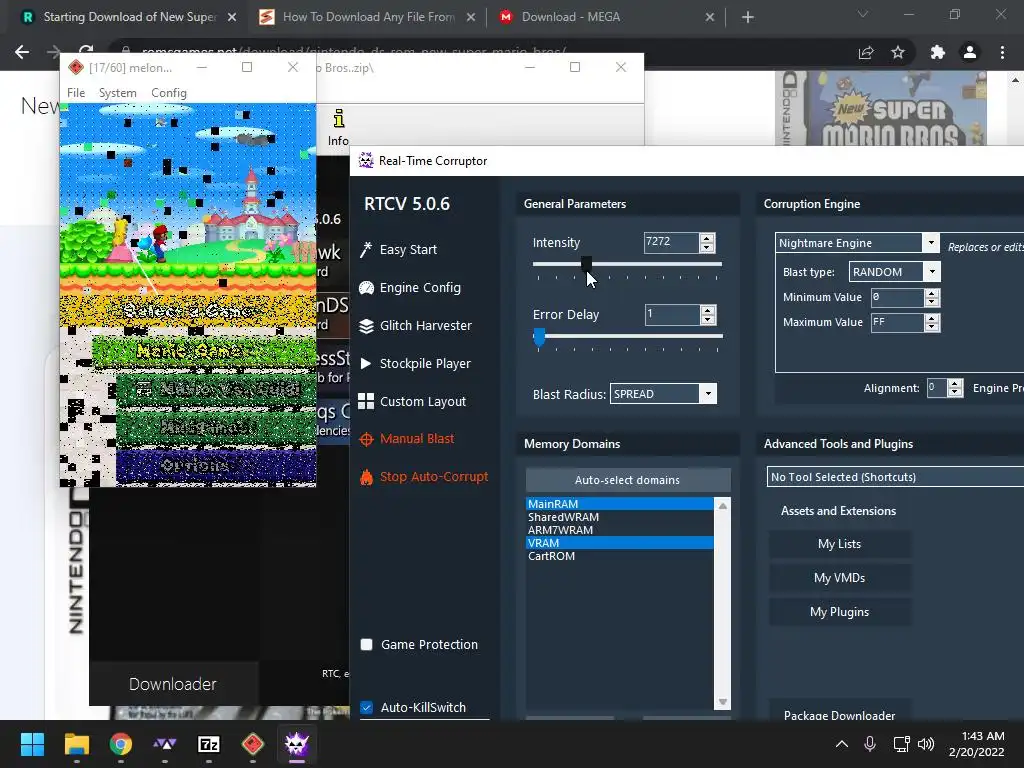Toggle the Auto-KillSwitch checkbox
Viewport: 1024px width, 768px height.
366,707
